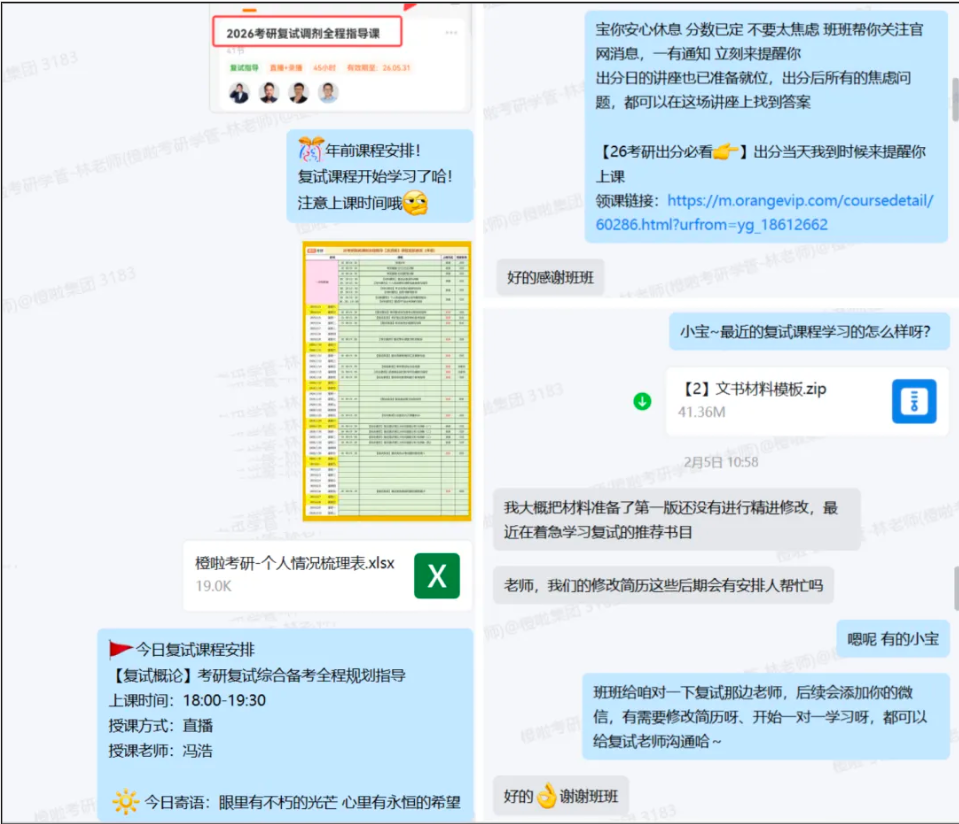Click the first teacher avatar on course card
Image resolution: width=959 pixels, height=824 pixels.
239,93
